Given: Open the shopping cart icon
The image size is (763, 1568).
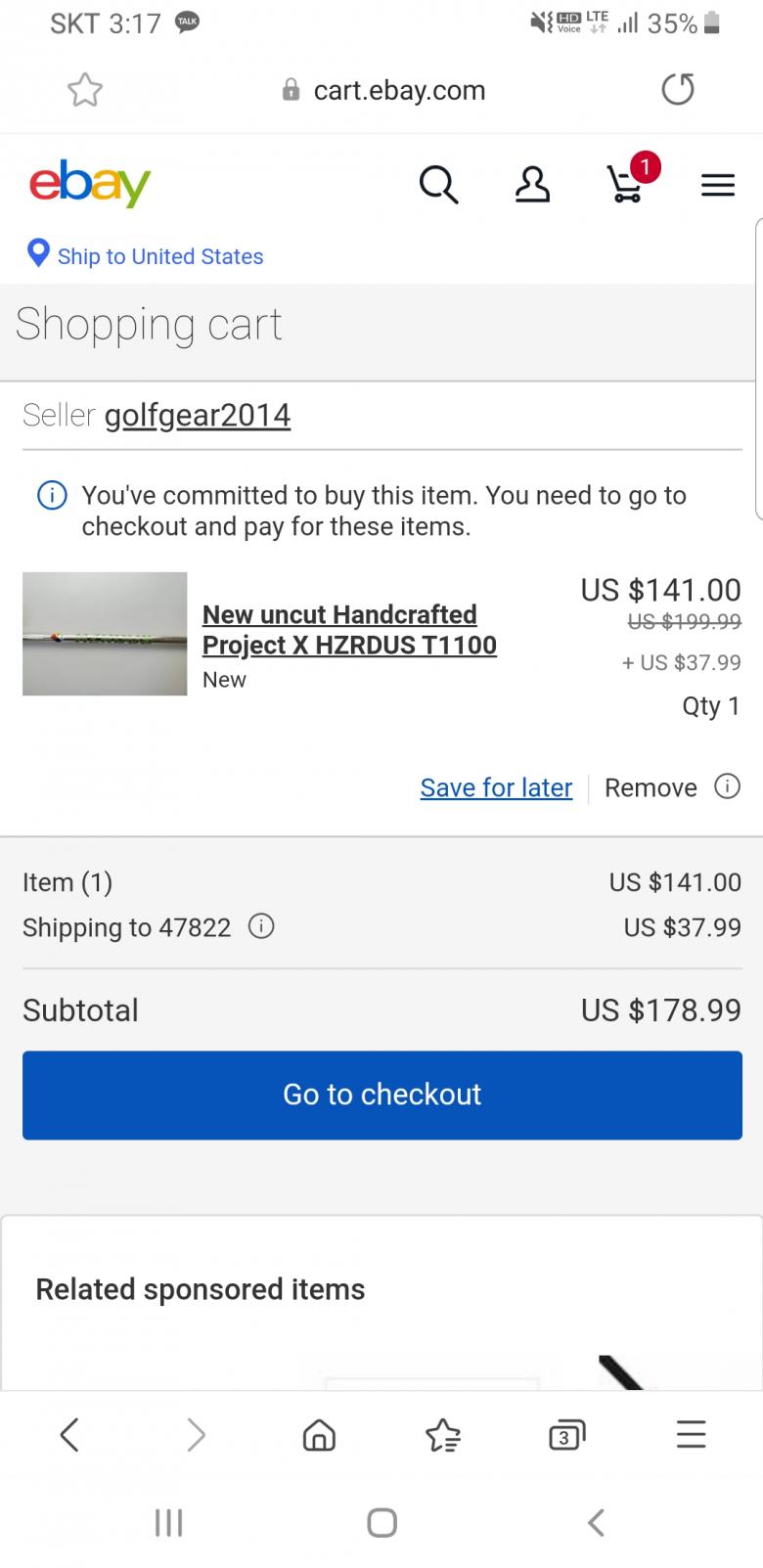Looking at the screenshot, I should click(627, 182).
